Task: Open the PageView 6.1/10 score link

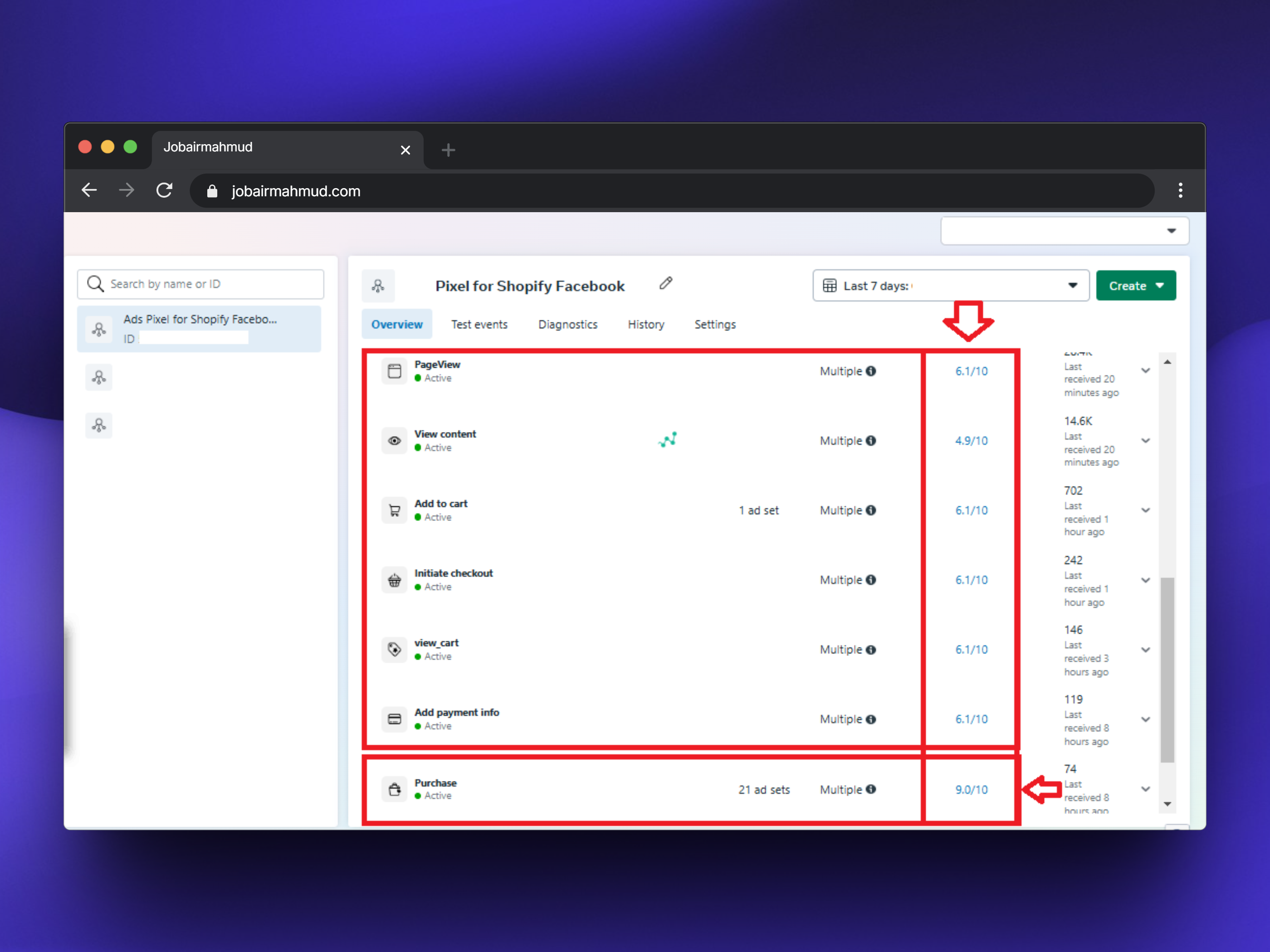Action: [972, 371]
